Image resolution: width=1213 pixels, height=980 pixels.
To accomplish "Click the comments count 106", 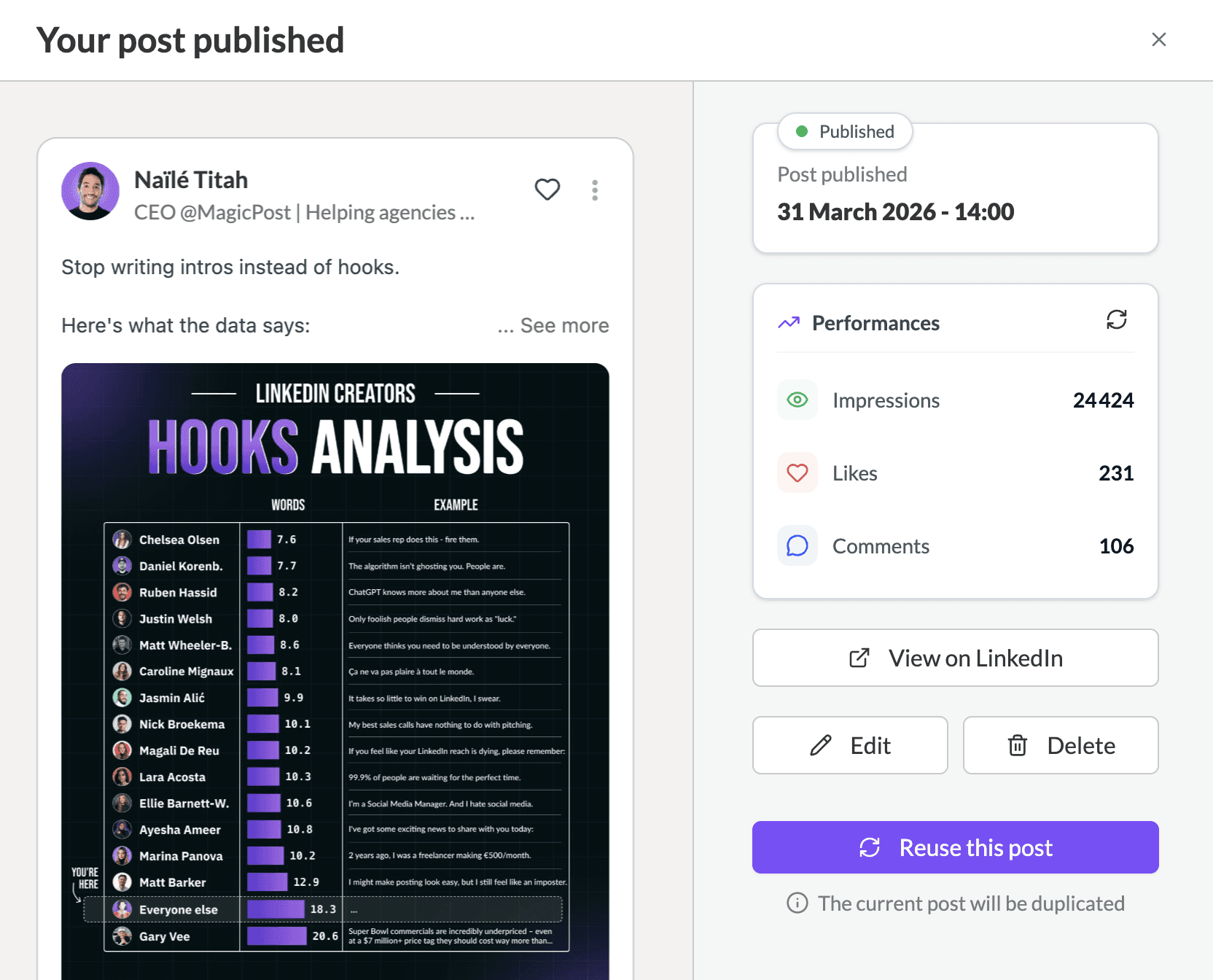I will point(1116,545).
